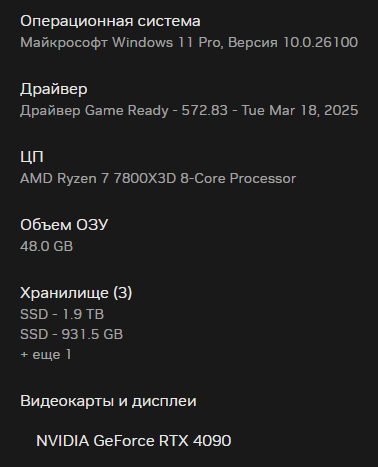Click the 'Драйвер' section heading
This screenshot has width=378, height=467.
point(54,89)
